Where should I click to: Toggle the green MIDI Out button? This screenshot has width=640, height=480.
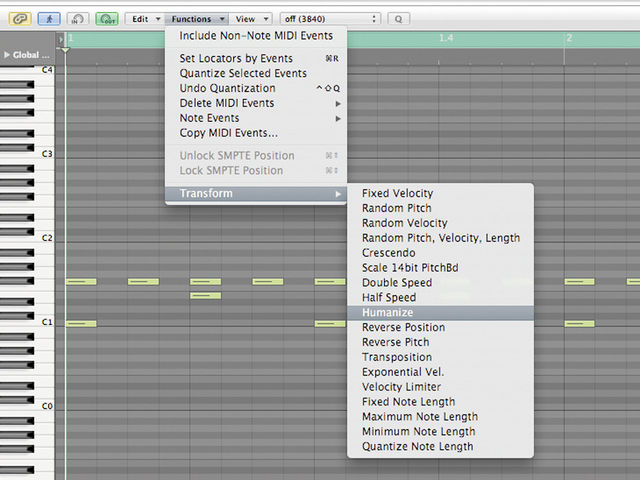[107, 19]
